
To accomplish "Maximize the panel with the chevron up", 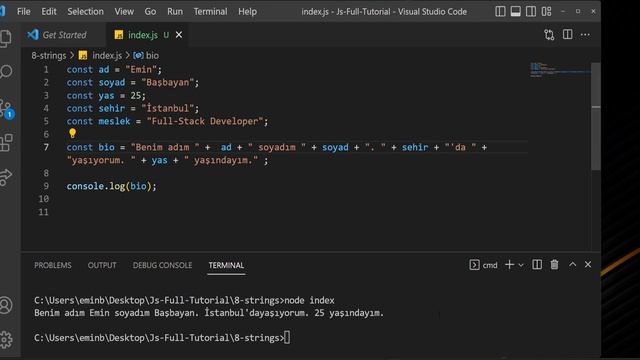I will tap(572, 264).
